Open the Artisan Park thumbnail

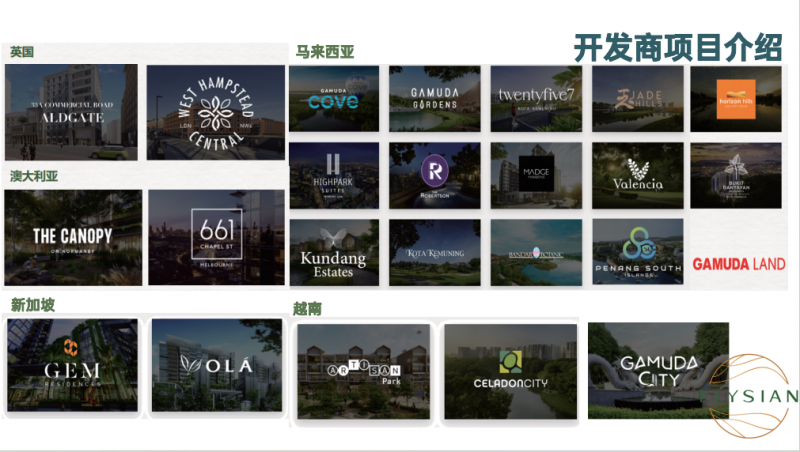pyautogui.click(x=364, y=371)
